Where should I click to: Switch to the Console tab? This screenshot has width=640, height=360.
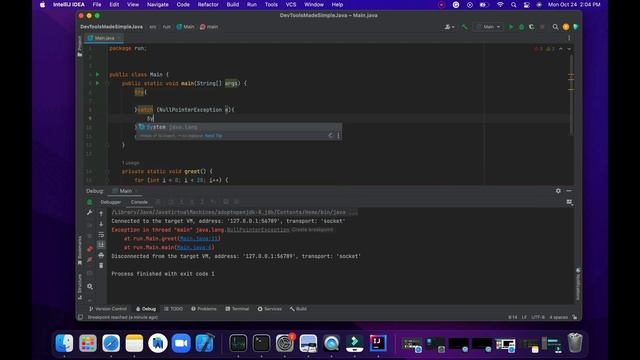tap(139, 202)
